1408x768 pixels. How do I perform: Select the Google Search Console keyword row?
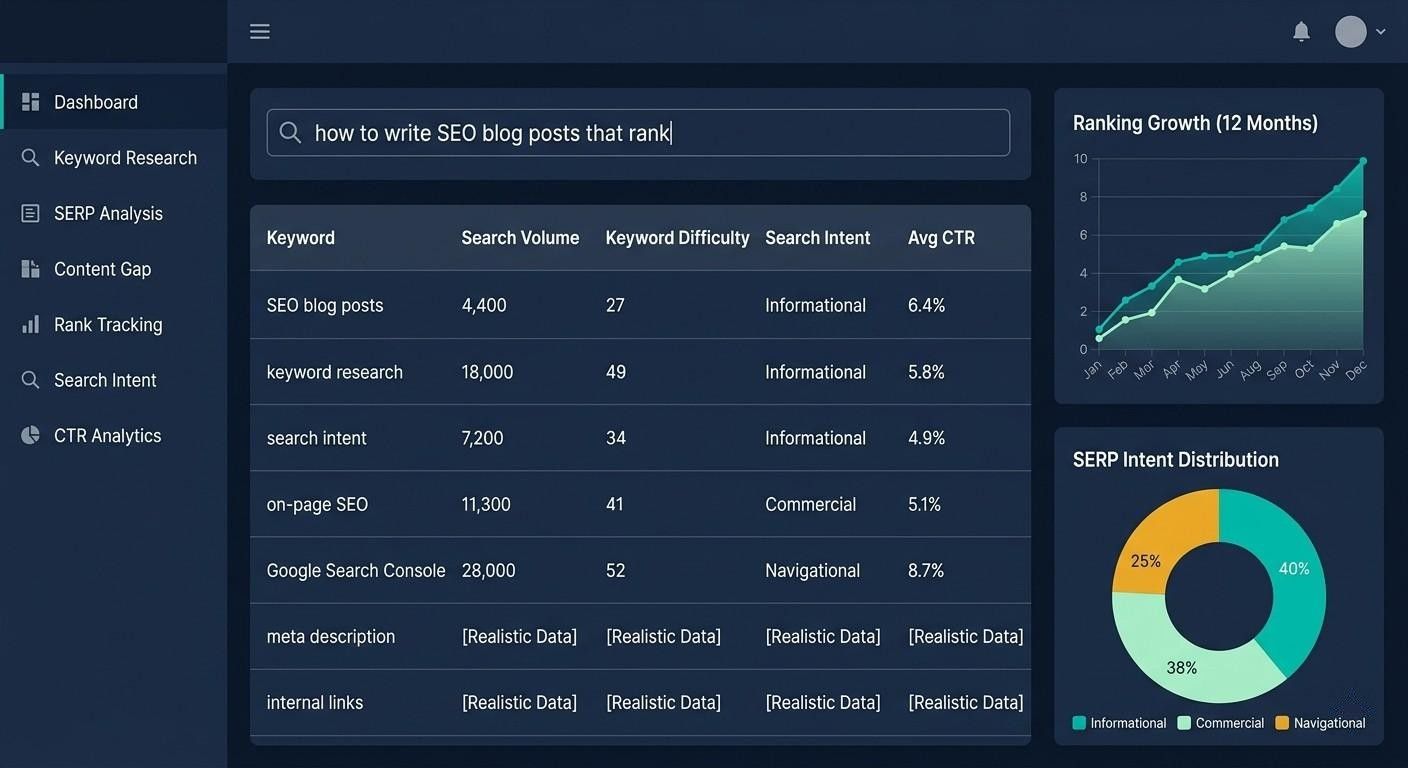640,570
